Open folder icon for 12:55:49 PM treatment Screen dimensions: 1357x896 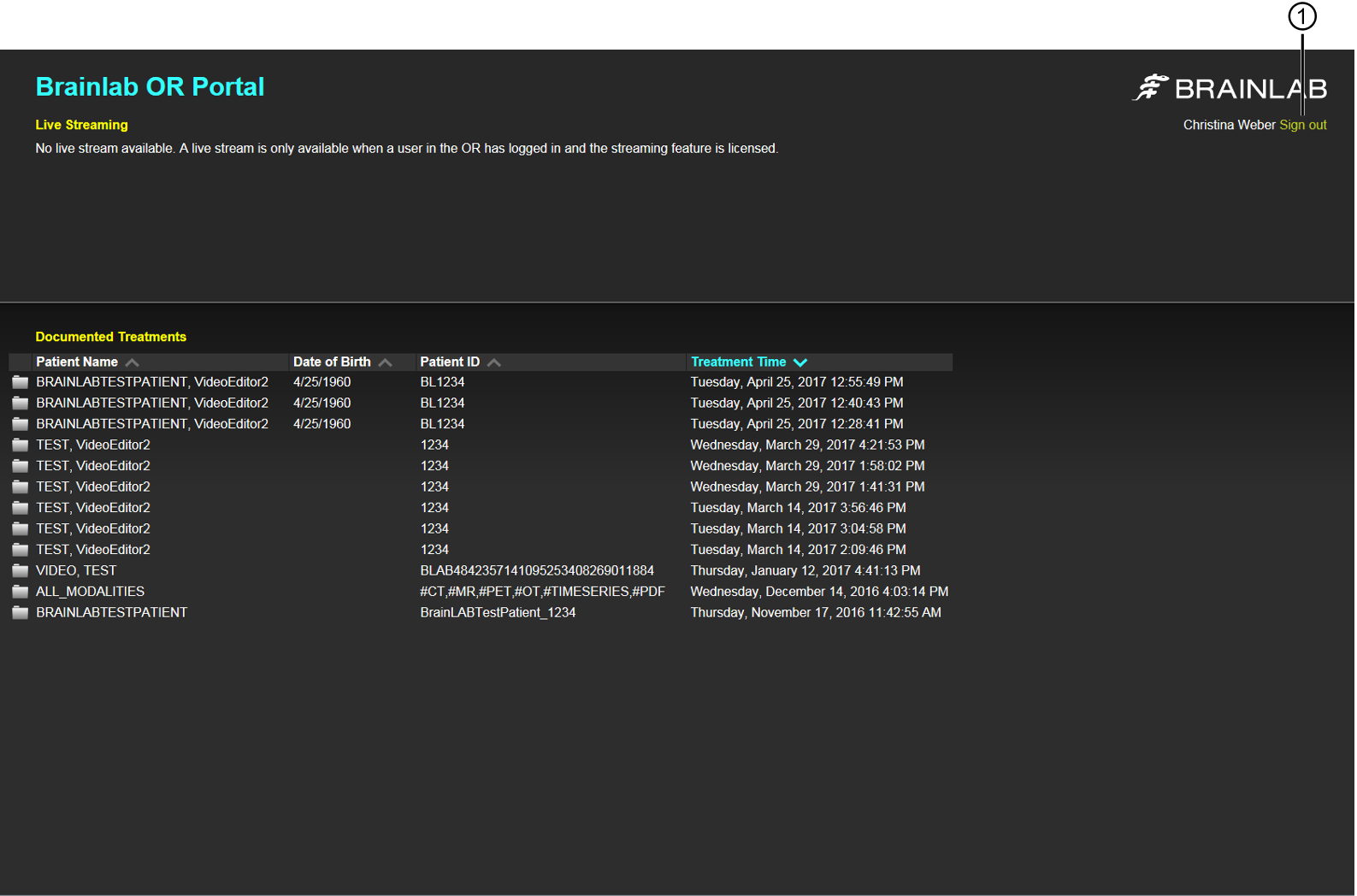click(x=21, y=382)
